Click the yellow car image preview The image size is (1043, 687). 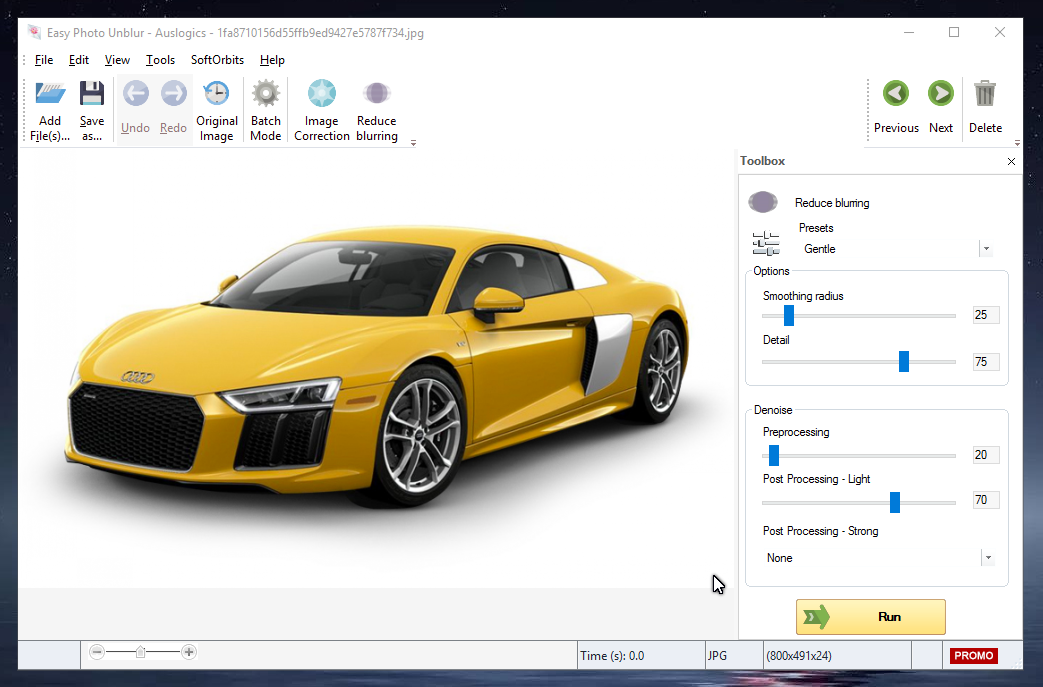[x=378, y=366]
